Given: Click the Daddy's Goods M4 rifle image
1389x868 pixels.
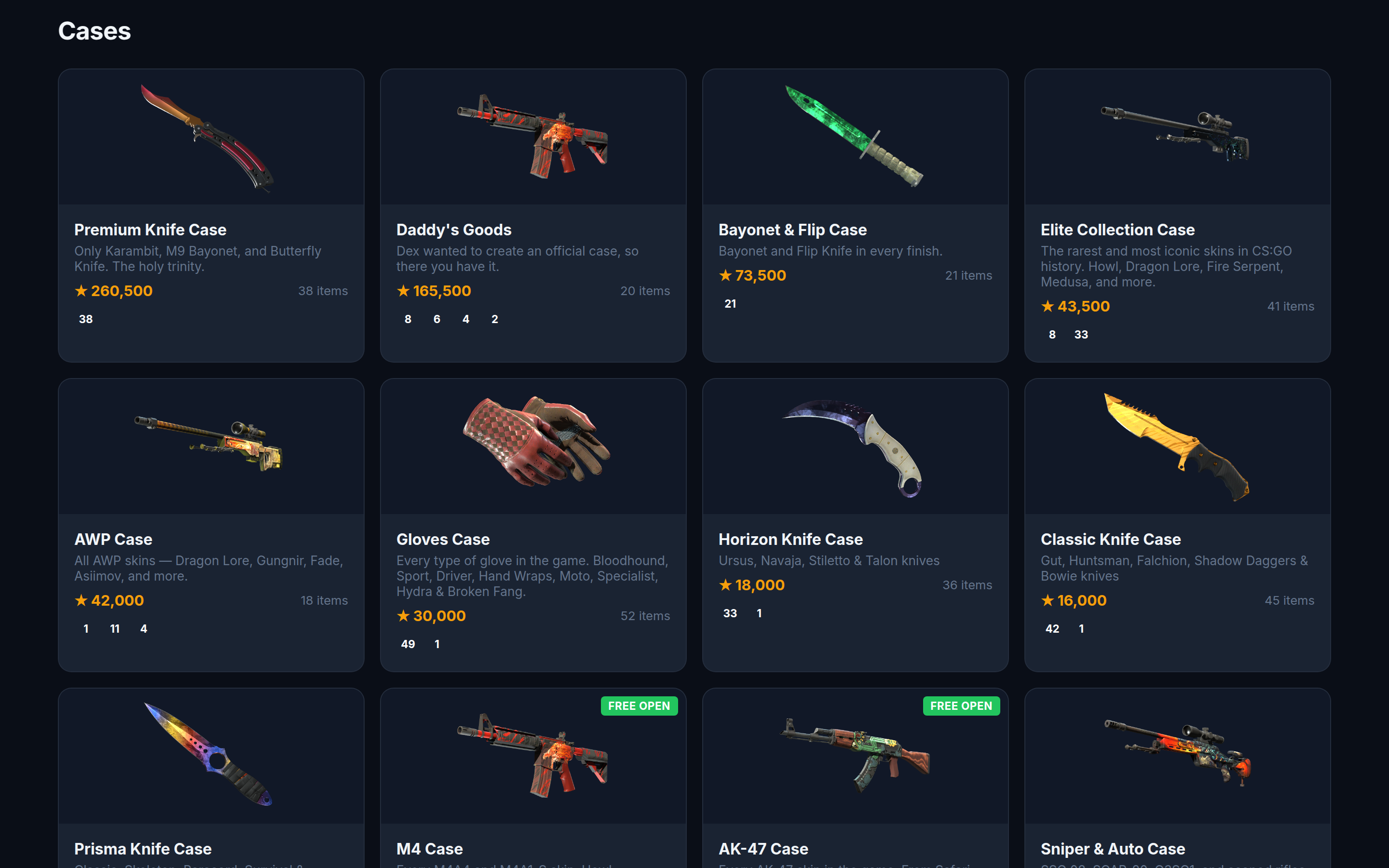Looking at the screenshot, I should (532, 136).
